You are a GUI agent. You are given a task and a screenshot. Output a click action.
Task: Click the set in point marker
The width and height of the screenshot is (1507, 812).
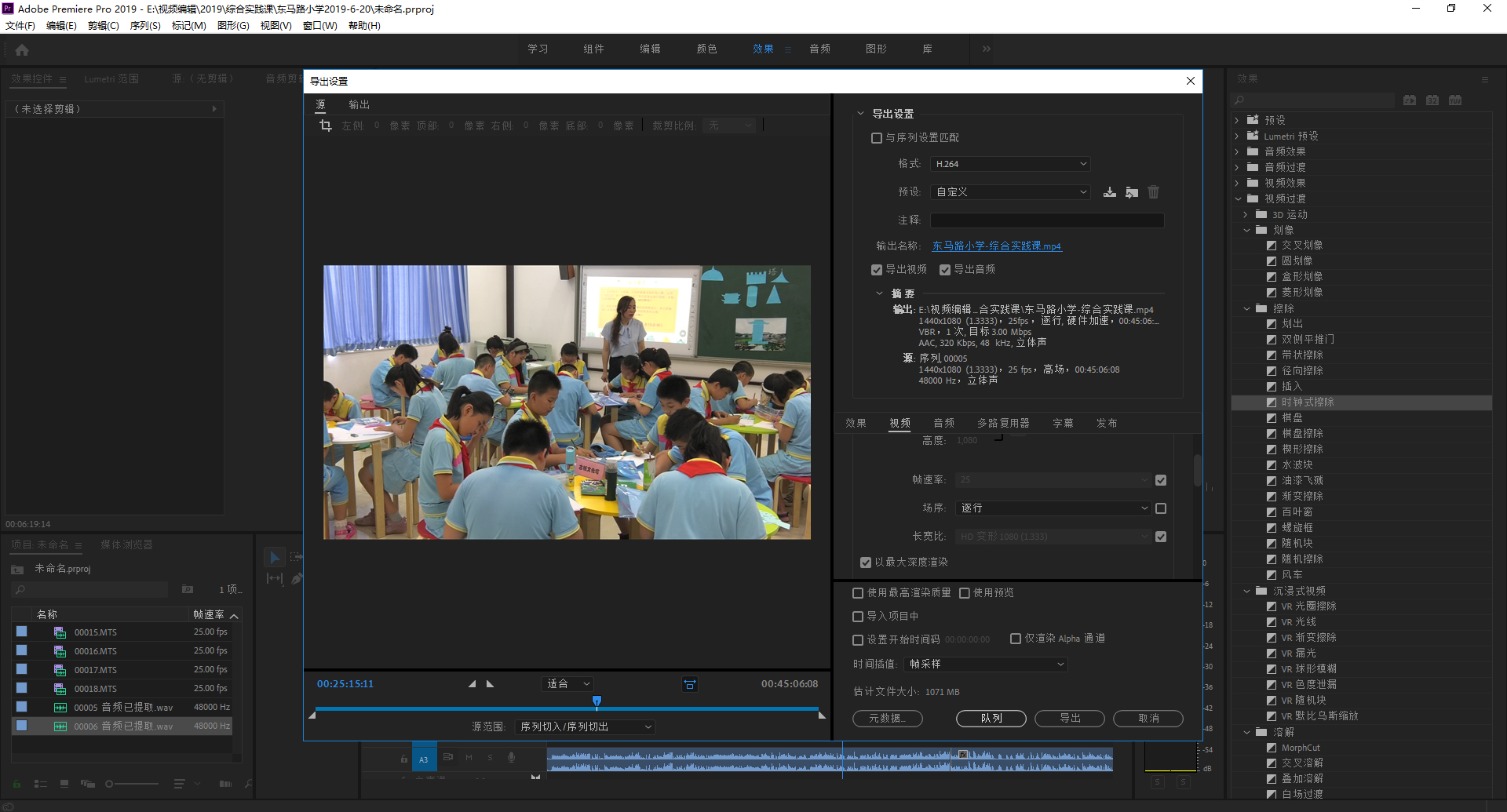click(x=472, y=684)
